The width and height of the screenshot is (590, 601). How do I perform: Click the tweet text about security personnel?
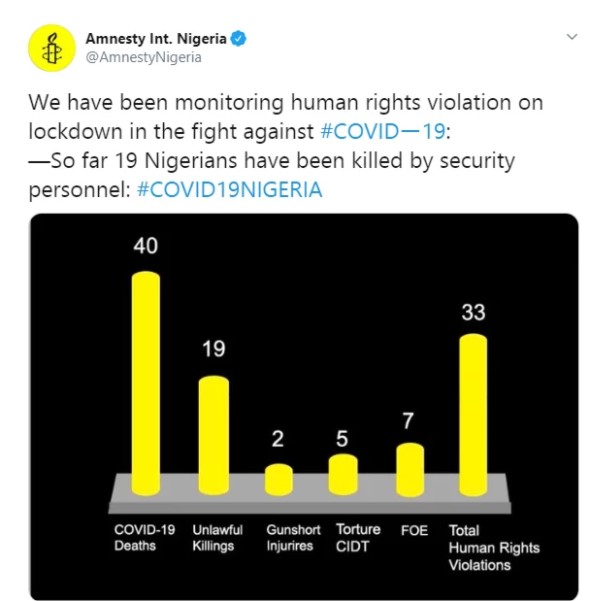tap(272, 175)
